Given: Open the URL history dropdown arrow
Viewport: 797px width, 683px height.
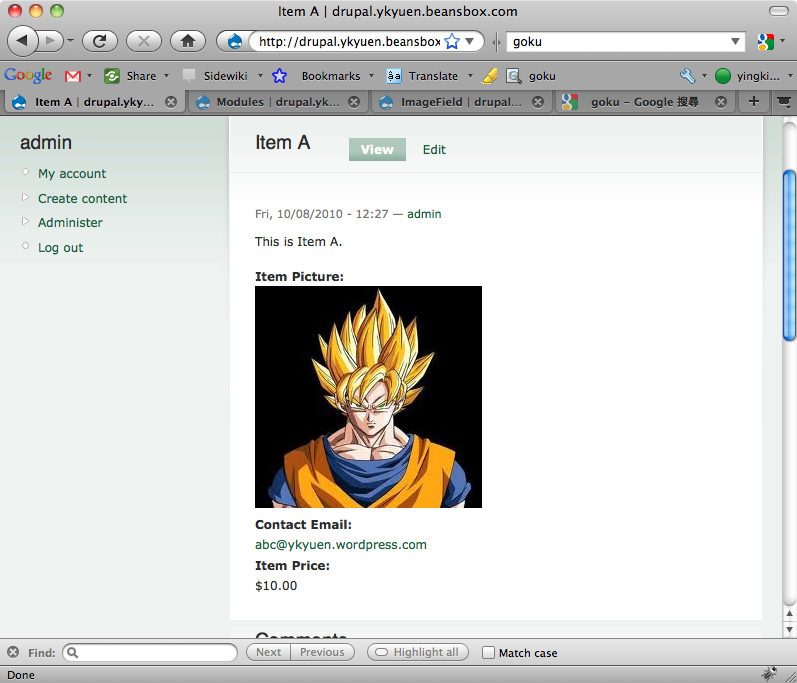Looking at the screenshot, I should point(472,42).
